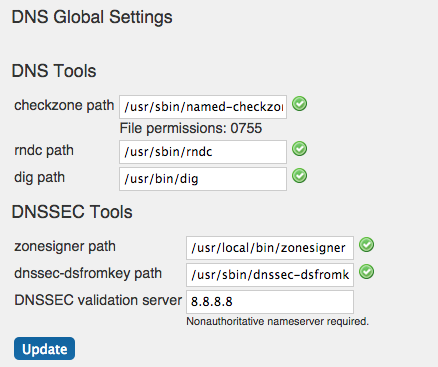Select the rndc path text box

click(x=203, y=152)
